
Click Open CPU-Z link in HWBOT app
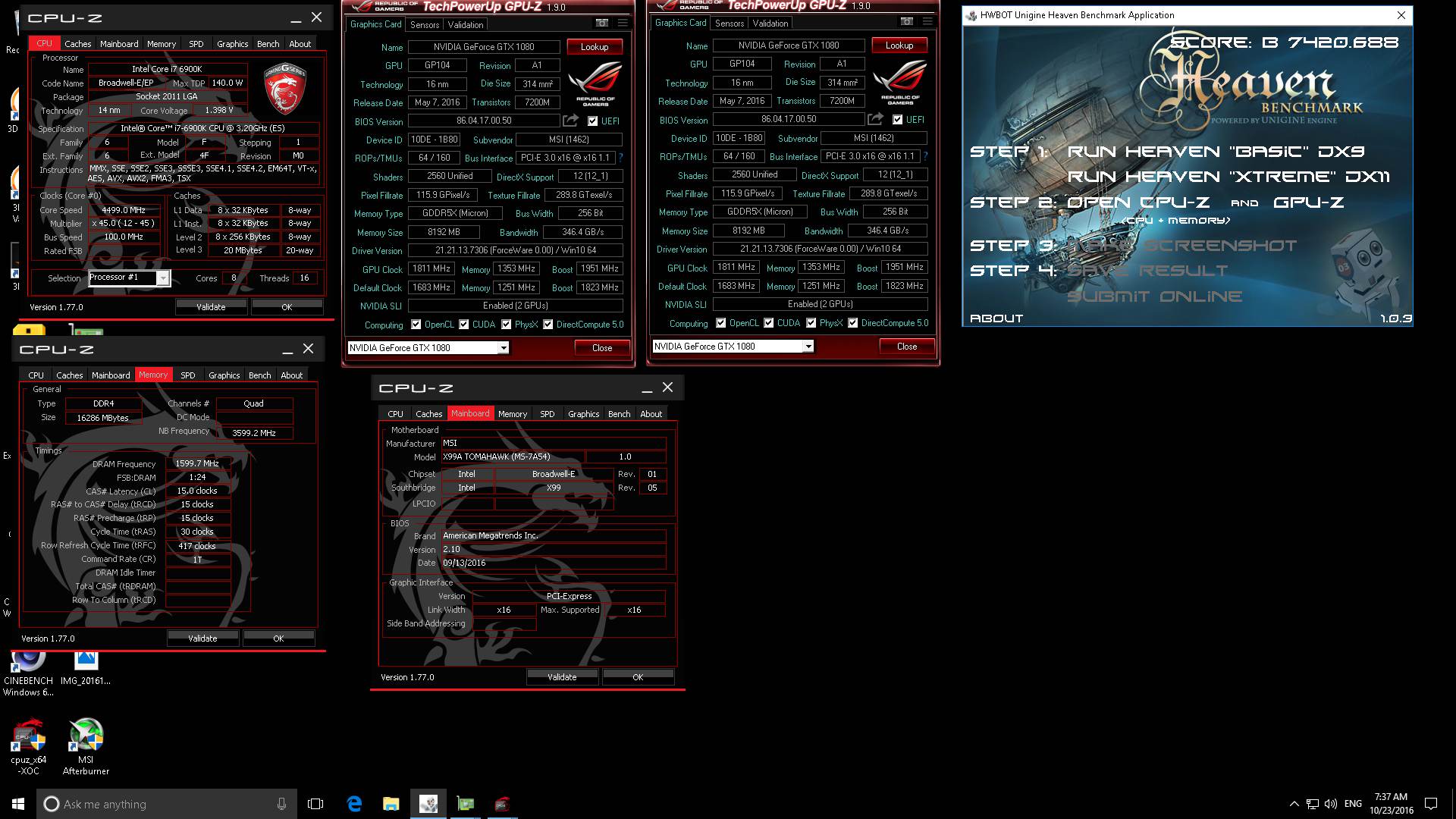[1137, 202]
